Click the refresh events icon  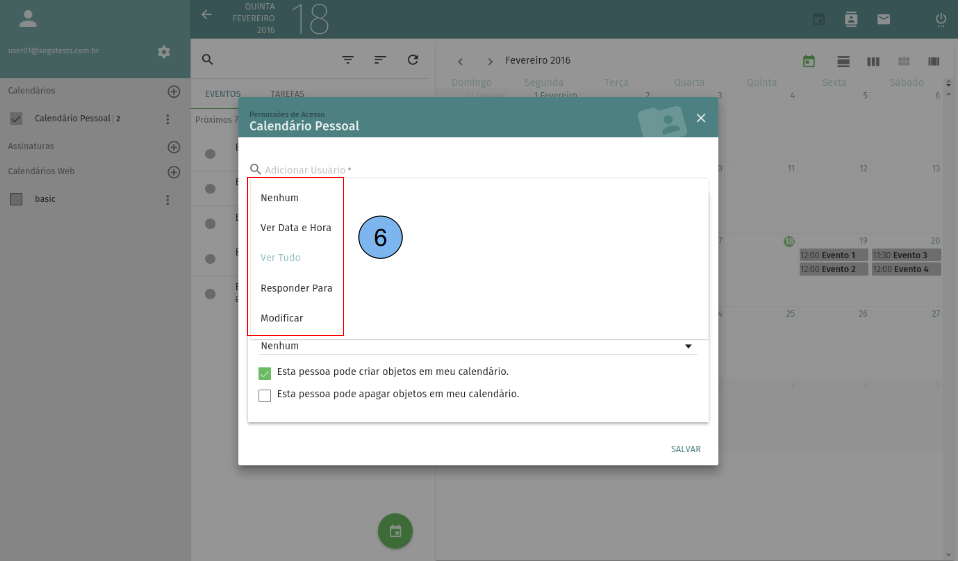pyautogui.click(x=412, y=60)
